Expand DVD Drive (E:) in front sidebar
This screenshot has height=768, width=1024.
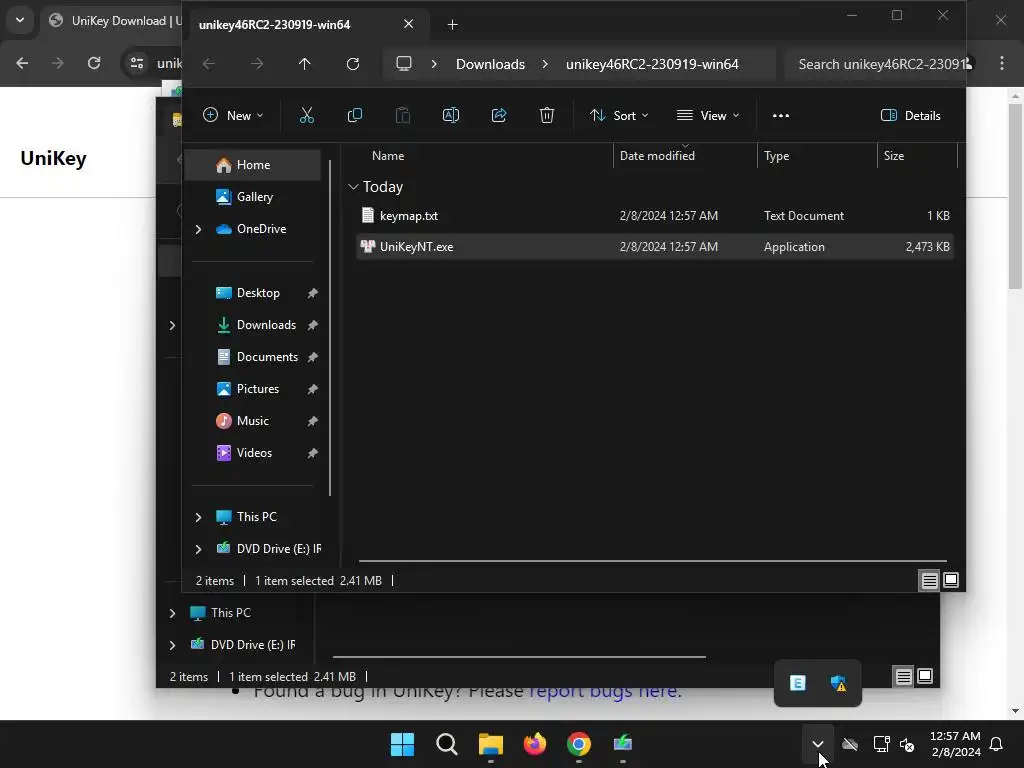tap(199, 549)
